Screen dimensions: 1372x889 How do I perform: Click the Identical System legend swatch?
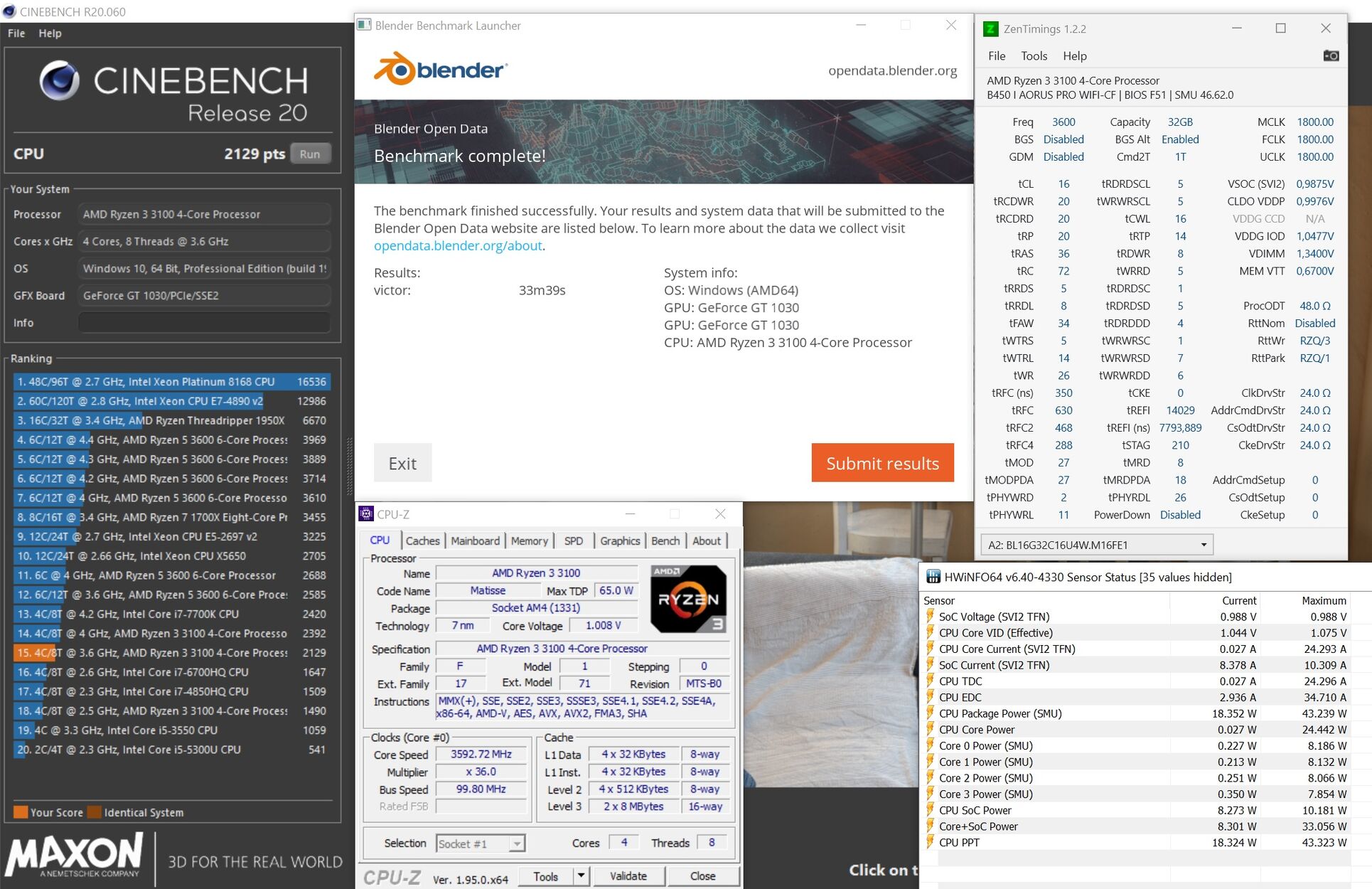(x=94, y=812)
